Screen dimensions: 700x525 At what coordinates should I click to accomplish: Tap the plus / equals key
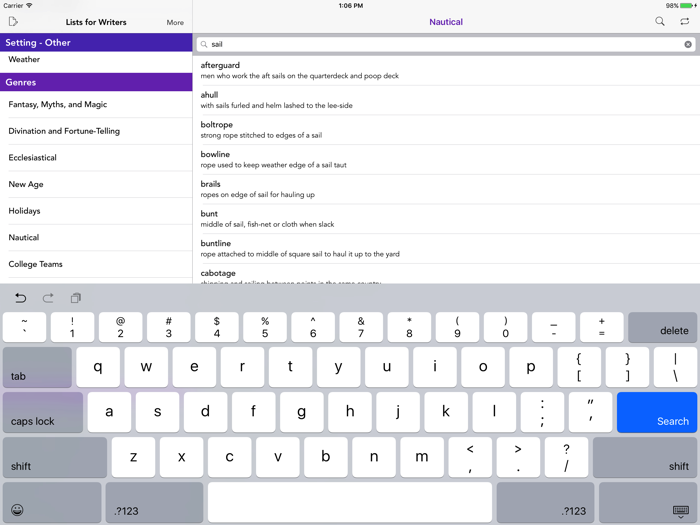[x=602, y=327]
